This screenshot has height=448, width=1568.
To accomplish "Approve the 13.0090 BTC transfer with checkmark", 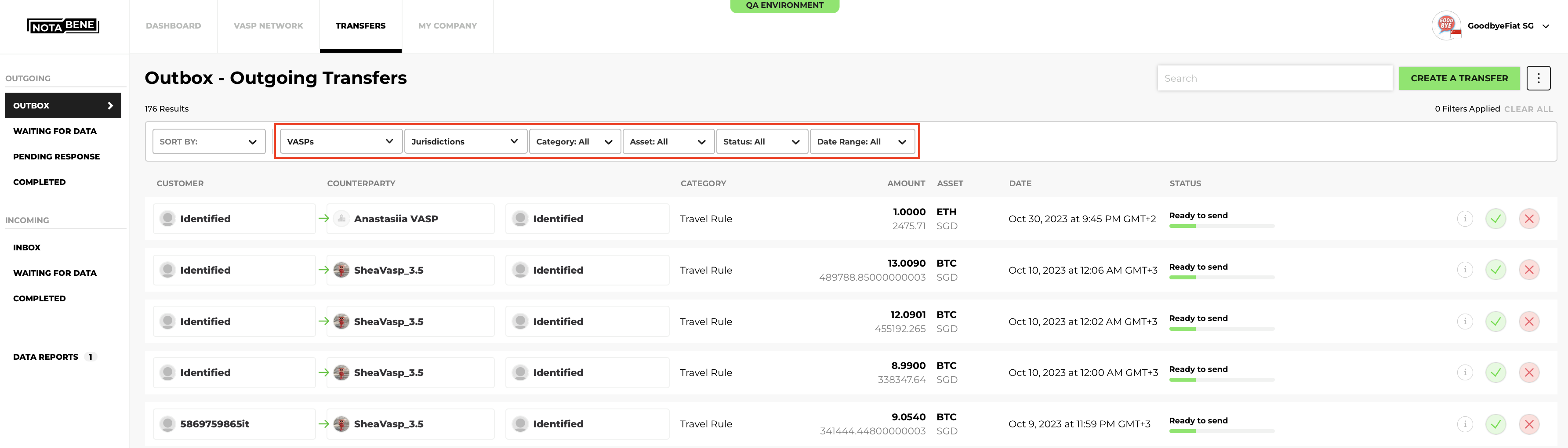I will click(x=1495, y=270).
